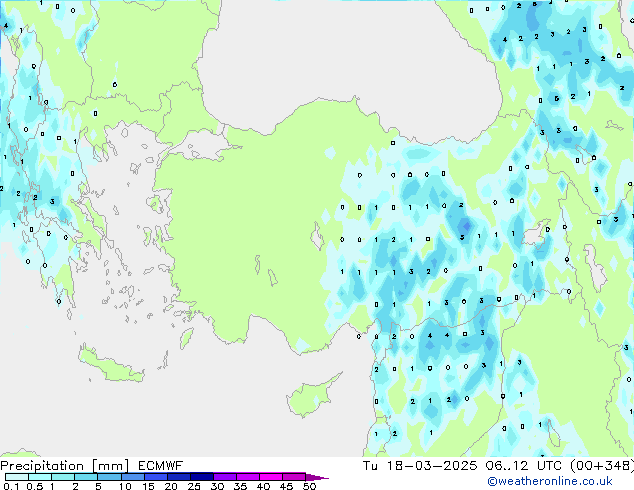The width and height of the screenshot is (634, 490).
Task: Click the 15–20 mm legend swatch
Action: coord(155,477)
